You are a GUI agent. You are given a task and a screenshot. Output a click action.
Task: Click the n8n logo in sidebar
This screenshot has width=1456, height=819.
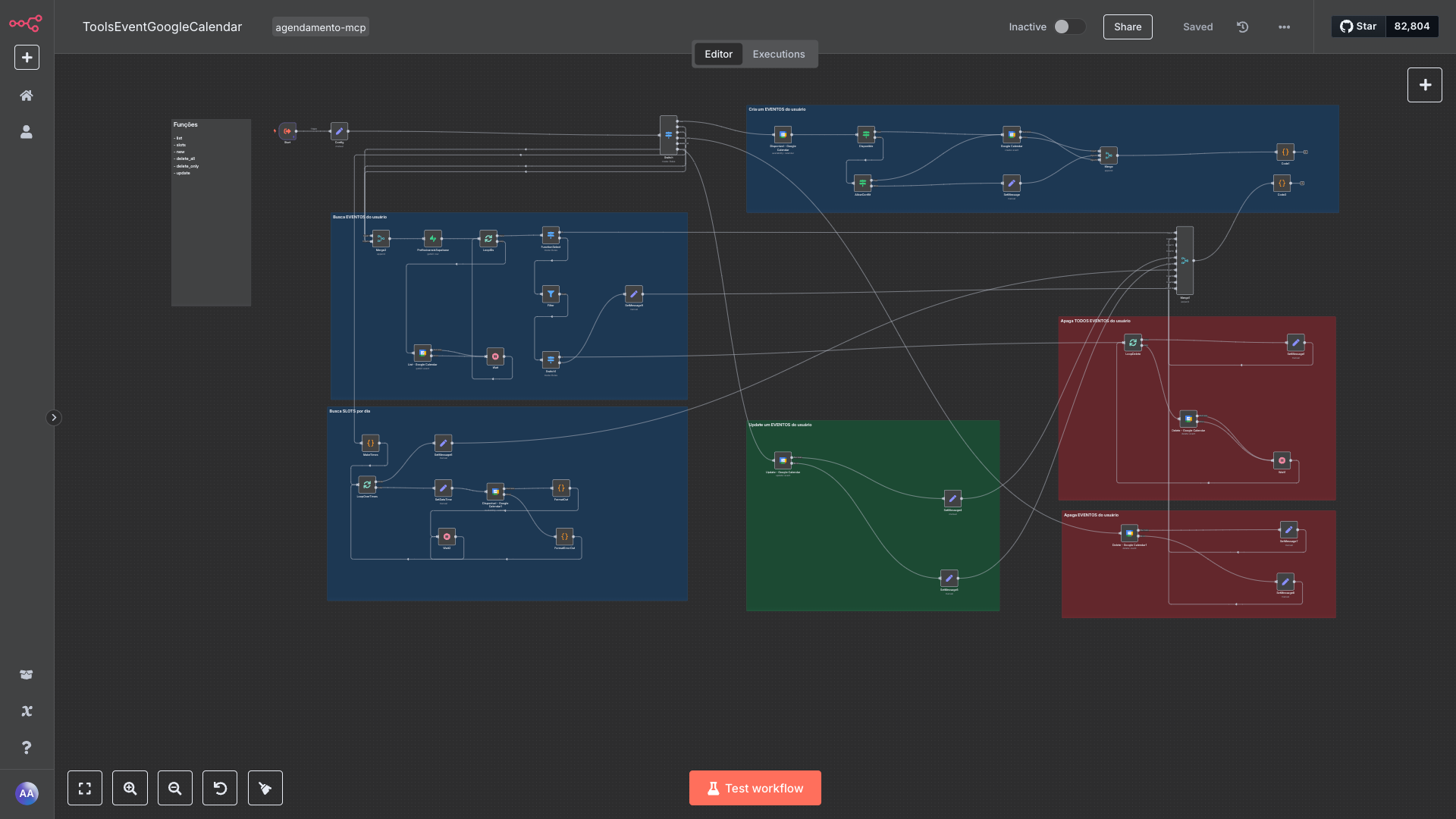(x=26, y=24)
